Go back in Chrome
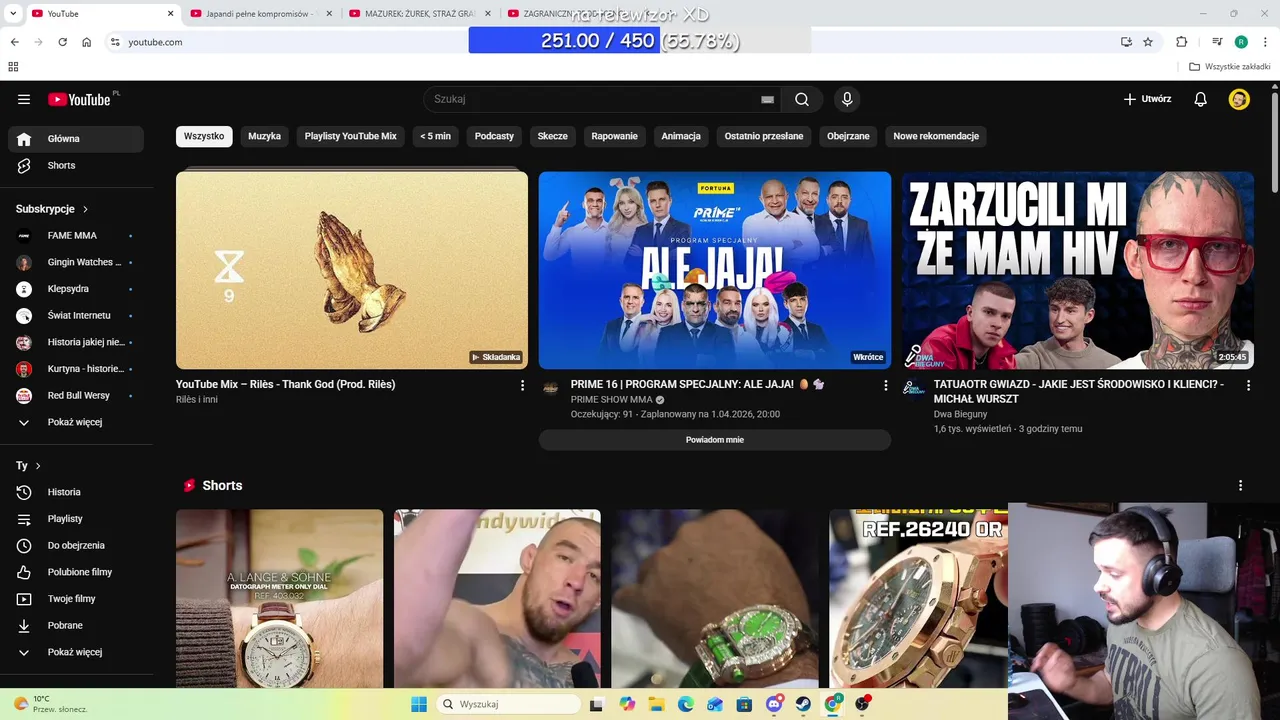Viewport: 1280px width, 720px height. [14, 42]
